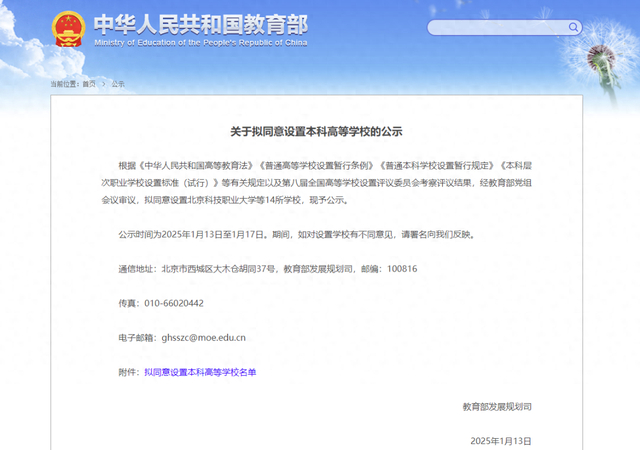Click the 通信地址 address line
The width and height of the screenshot is (640, 450).
coord(268,269)
